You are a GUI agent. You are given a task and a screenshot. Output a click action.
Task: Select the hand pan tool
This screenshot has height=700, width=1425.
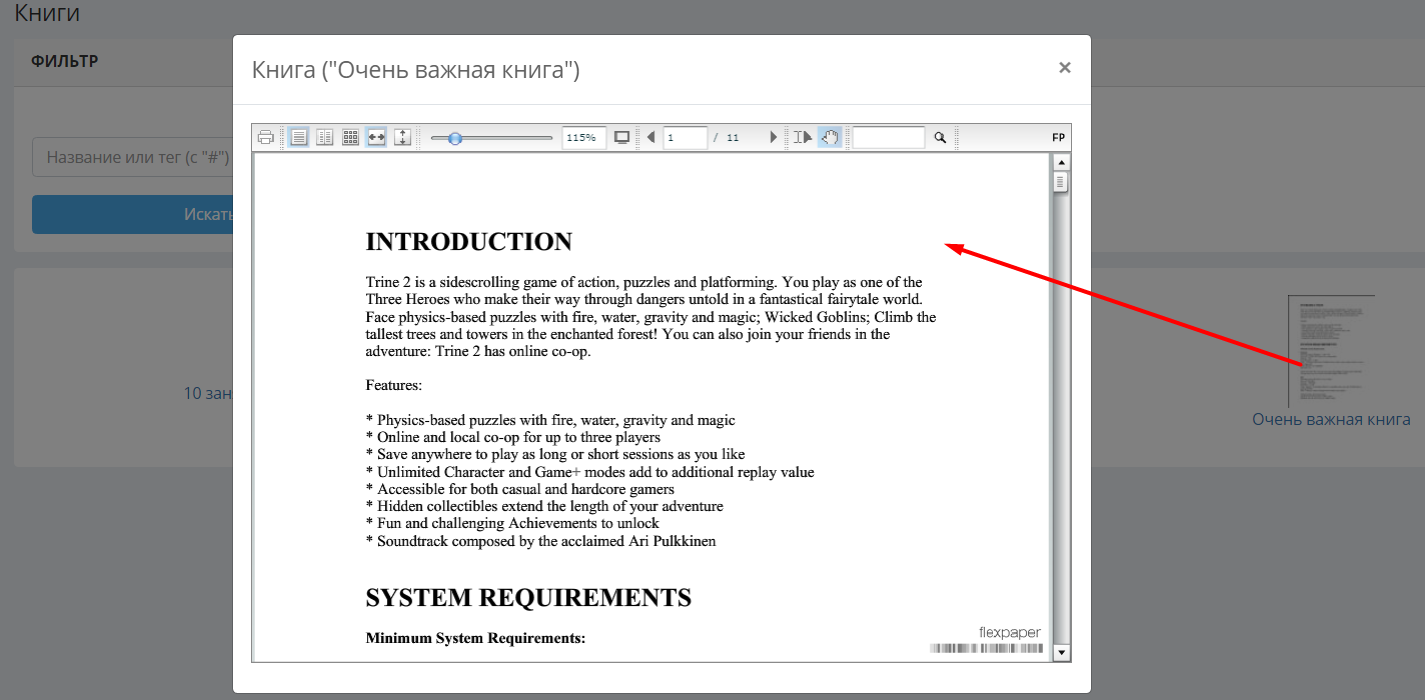[829, 138]
